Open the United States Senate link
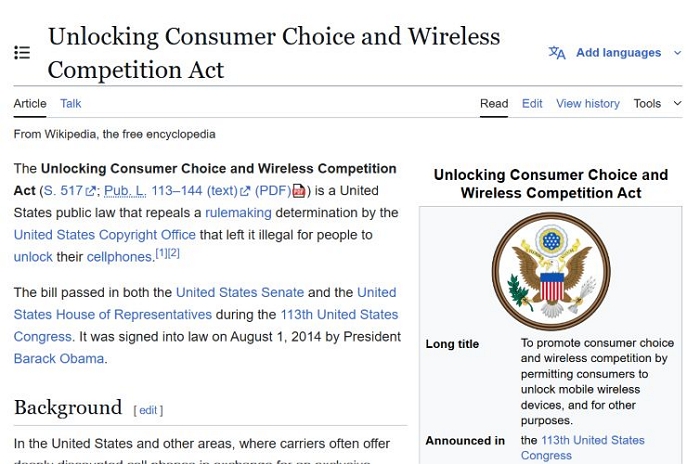Viewport: 700px width, 464px height. pyautogui.click(x=239, y=292)
